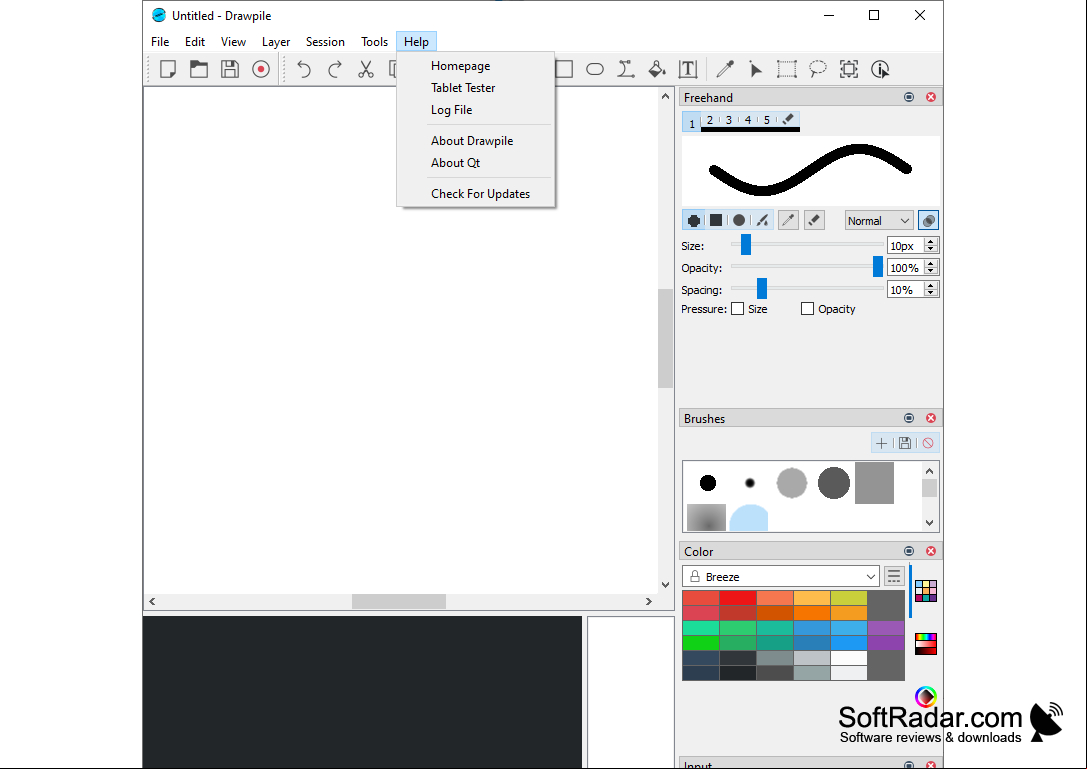The width and height of the screenshot is (1087, 769).
Task: Select the Laser pointer tool
Action: pos(756,69)
